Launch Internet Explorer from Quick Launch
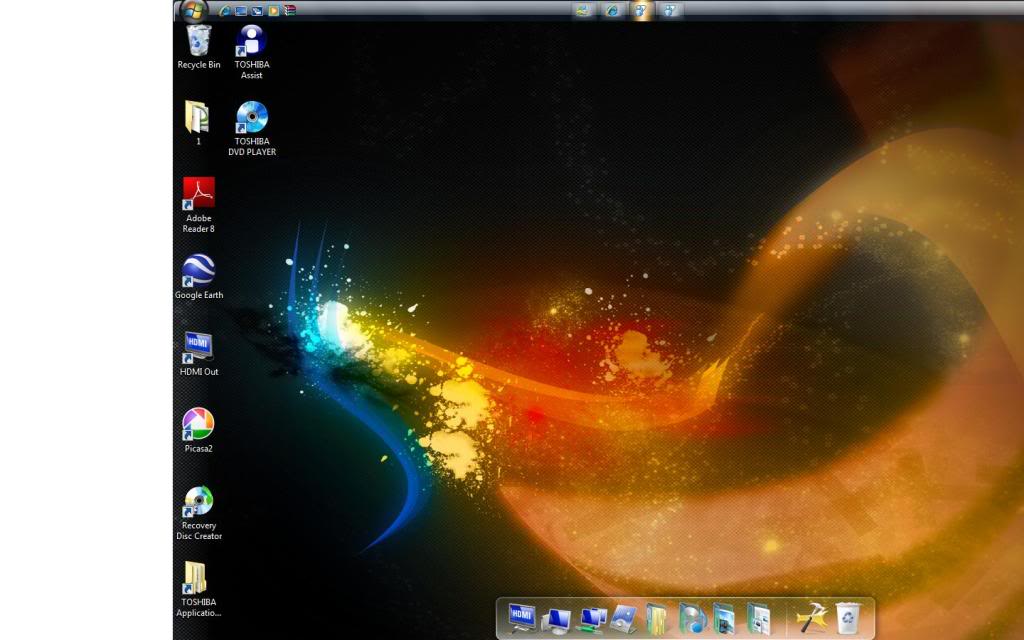Viewport: 1024px width, 640px height. click(x=225, y=10)
